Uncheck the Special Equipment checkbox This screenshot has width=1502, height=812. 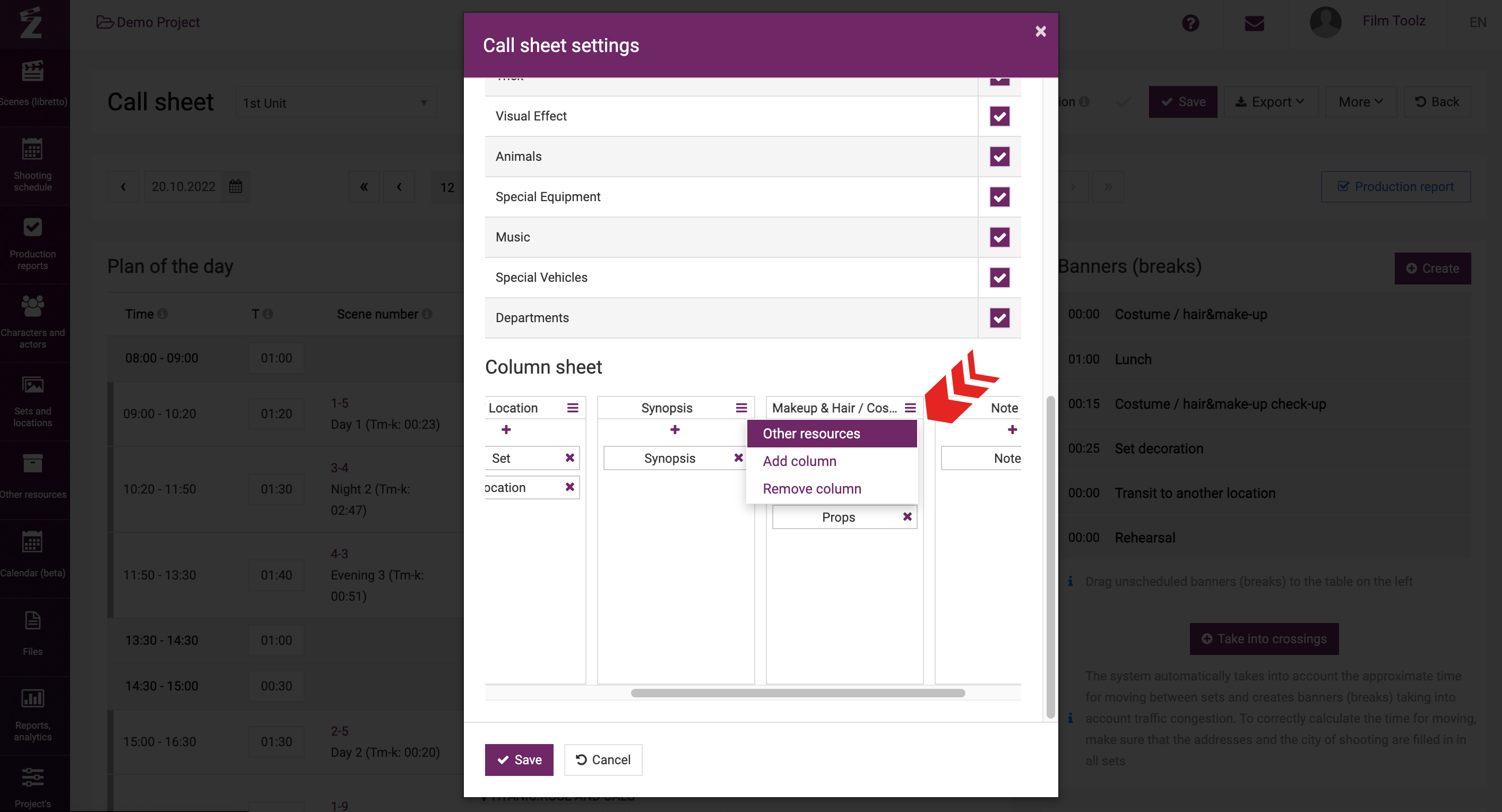click(999, 197)
